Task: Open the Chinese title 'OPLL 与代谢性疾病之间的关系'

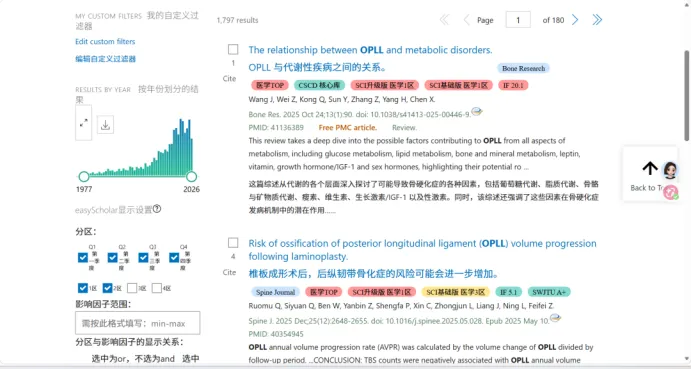Action: point(318,68)
